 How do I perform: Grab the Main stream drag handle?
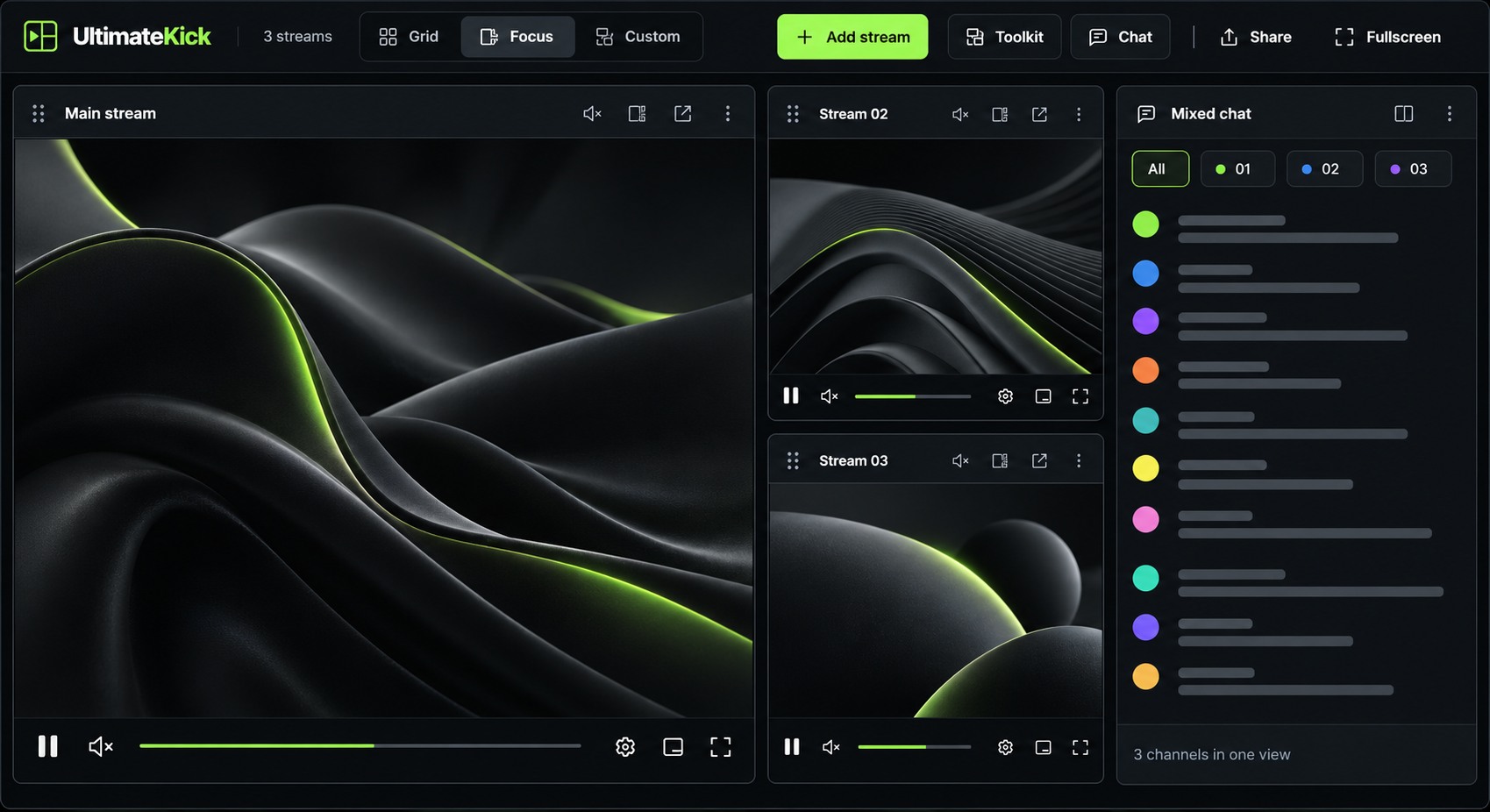pos(39,113)
